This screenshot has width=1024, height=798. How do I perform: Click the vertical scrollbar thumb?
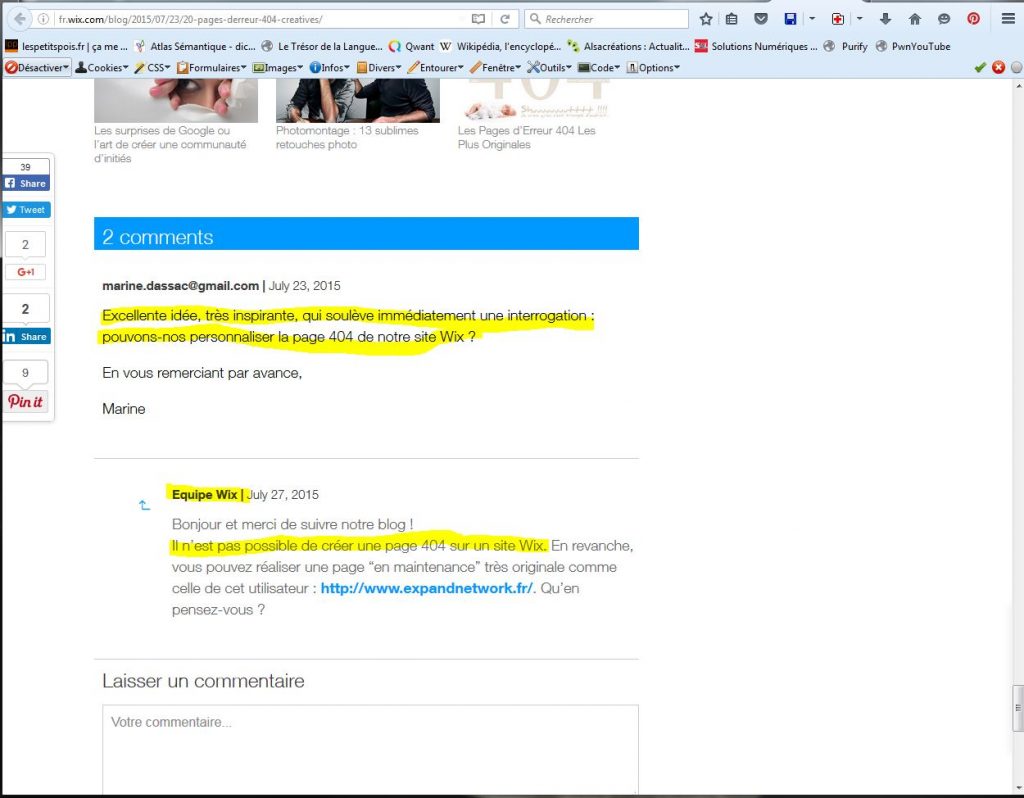point(1017,708)
